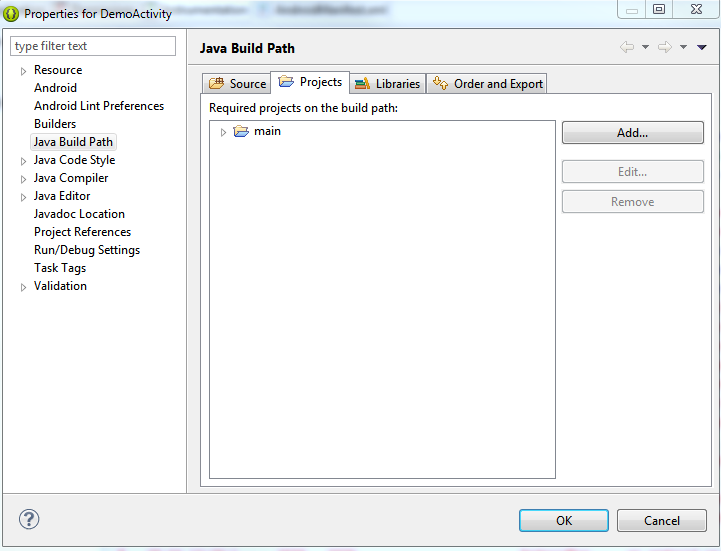Open the forward history dropdown arrow
Viewport: 721px width, 551px height.
(683, 47)
